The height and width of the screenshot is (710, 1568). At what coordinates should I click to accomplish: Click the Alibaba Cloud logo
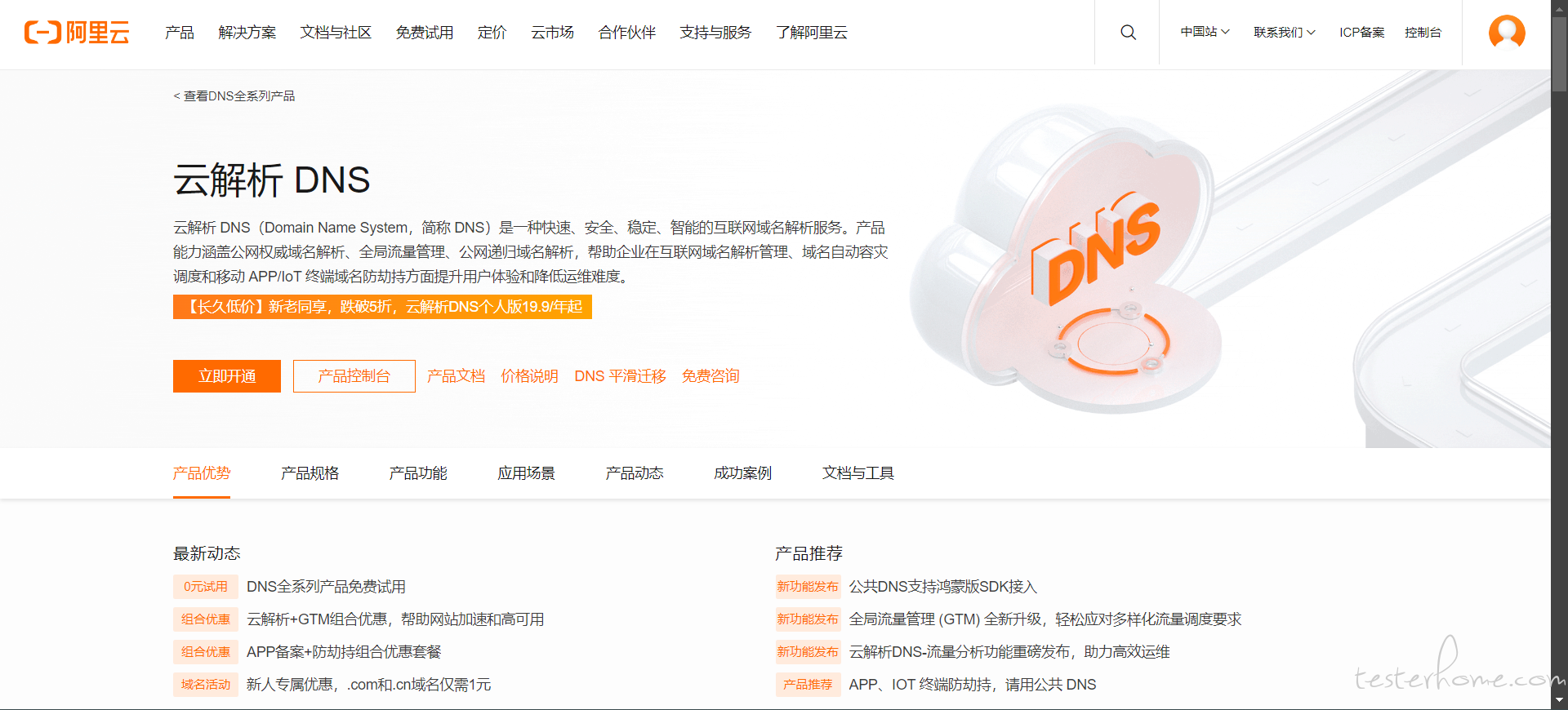pyautogui.click(x=77, y=33)
